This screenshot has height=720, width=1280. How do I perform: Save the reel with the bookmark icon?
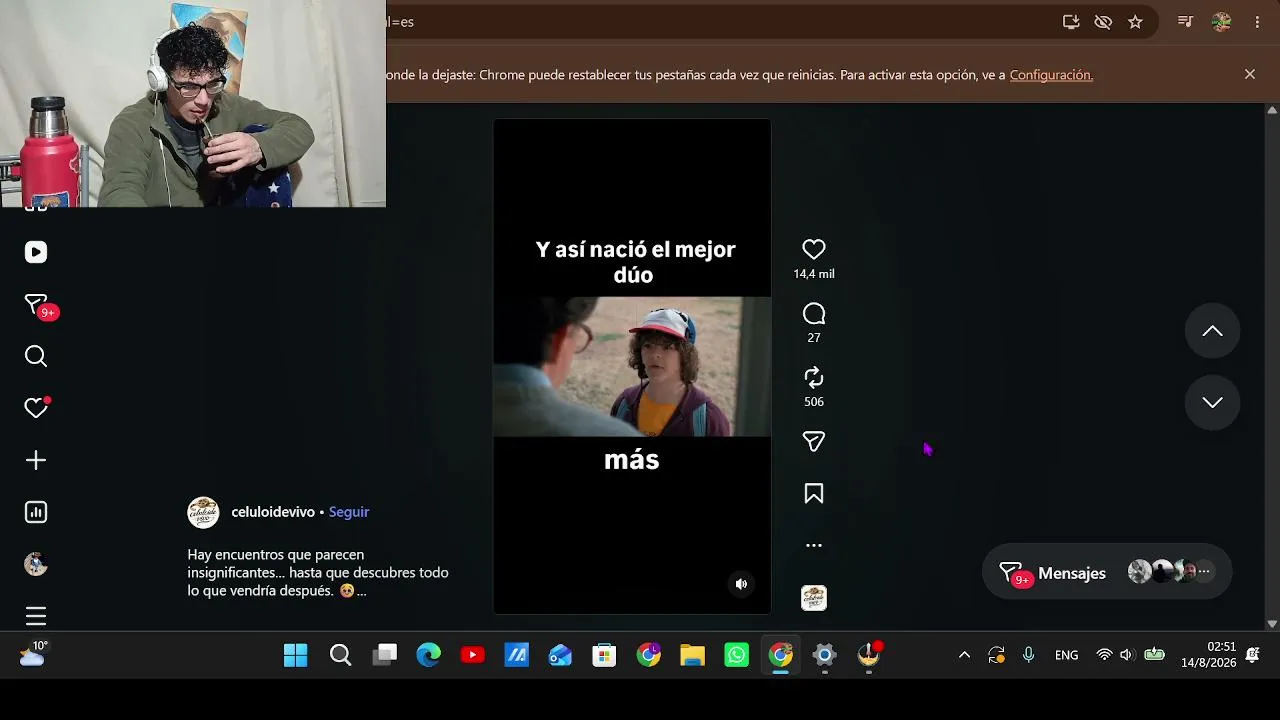pyautogui.click(x=814, y=493)
